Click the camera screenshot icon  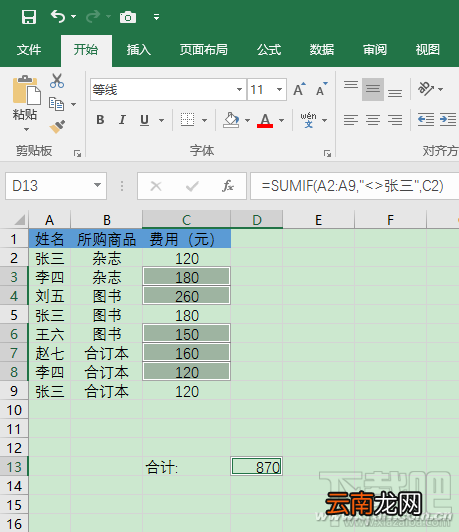pyautogui.click(x=128, y=17)
